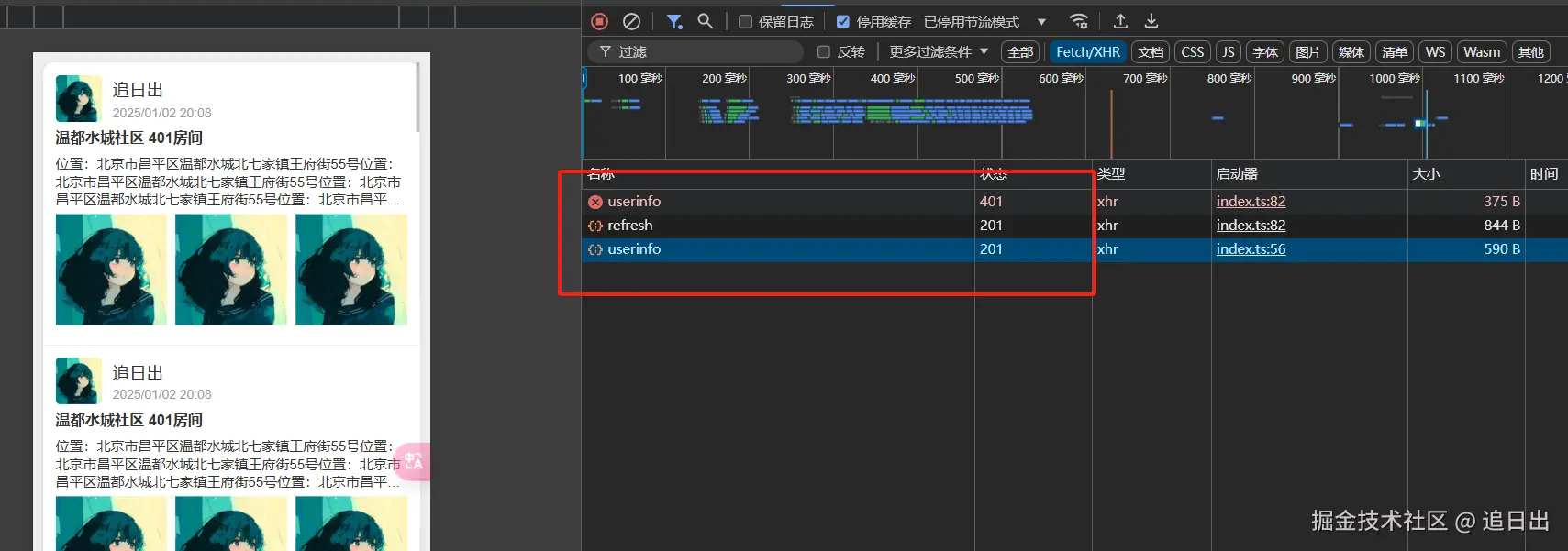The width and height of the screenshot is (1568, 551).
Task: Expand 更多过滤条件 dropdown
Action: tap(939, 52)
